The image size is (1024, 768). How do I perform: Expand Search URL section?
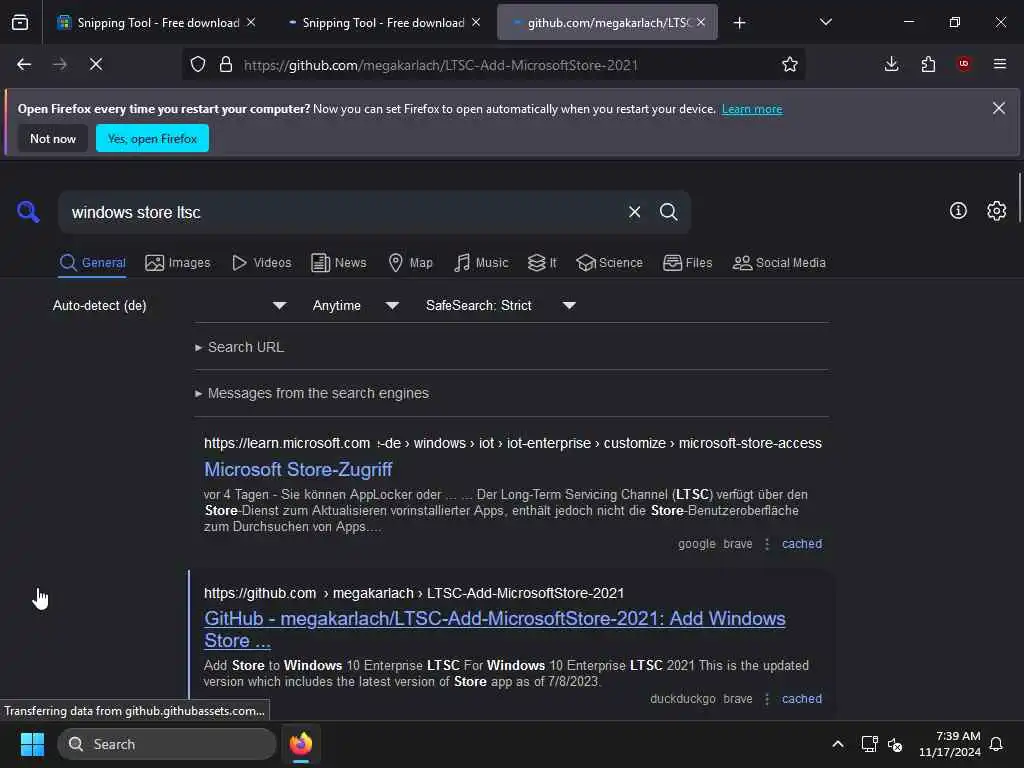pos(240,347)
